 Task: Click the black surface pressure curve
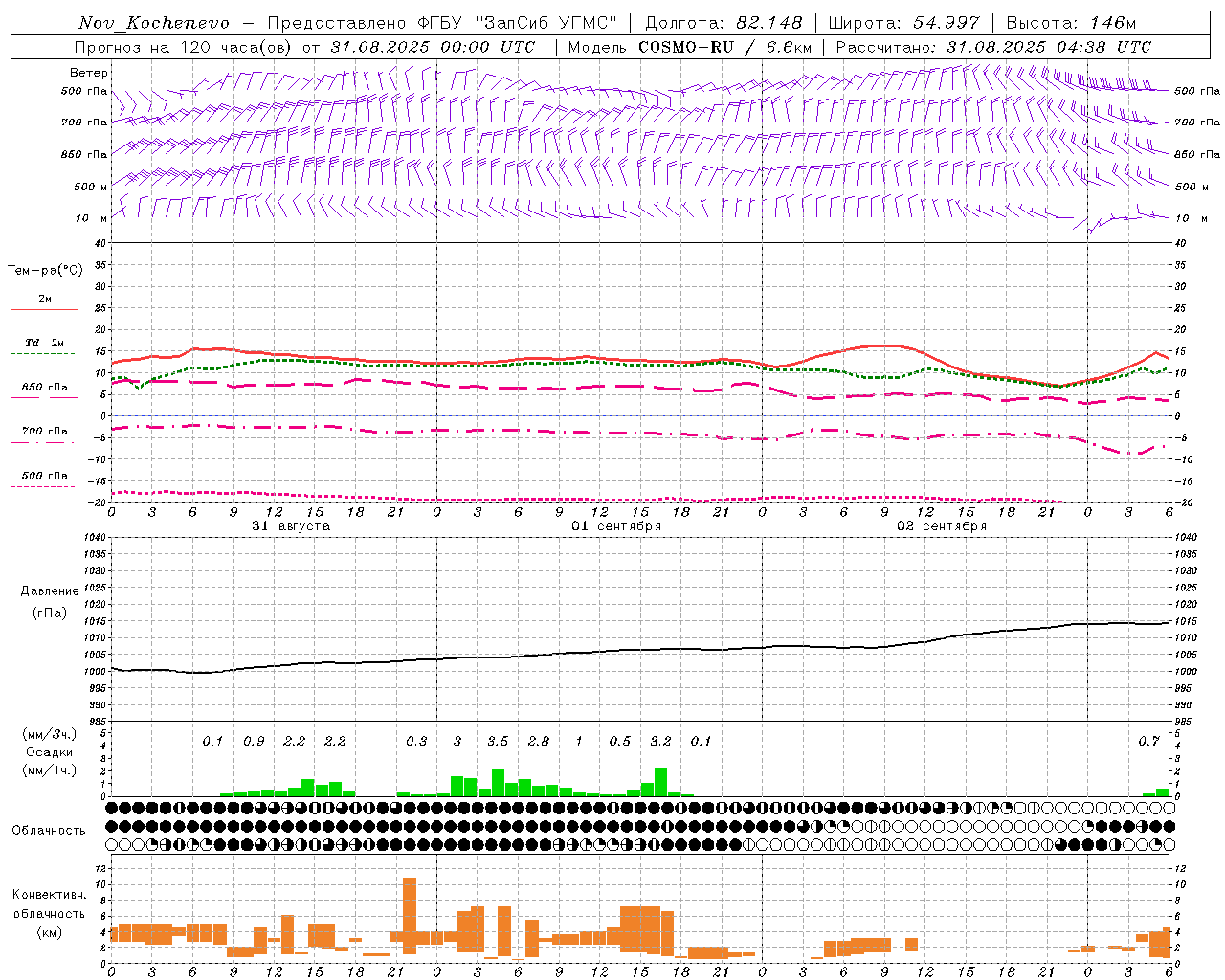(x=640, y=649)
